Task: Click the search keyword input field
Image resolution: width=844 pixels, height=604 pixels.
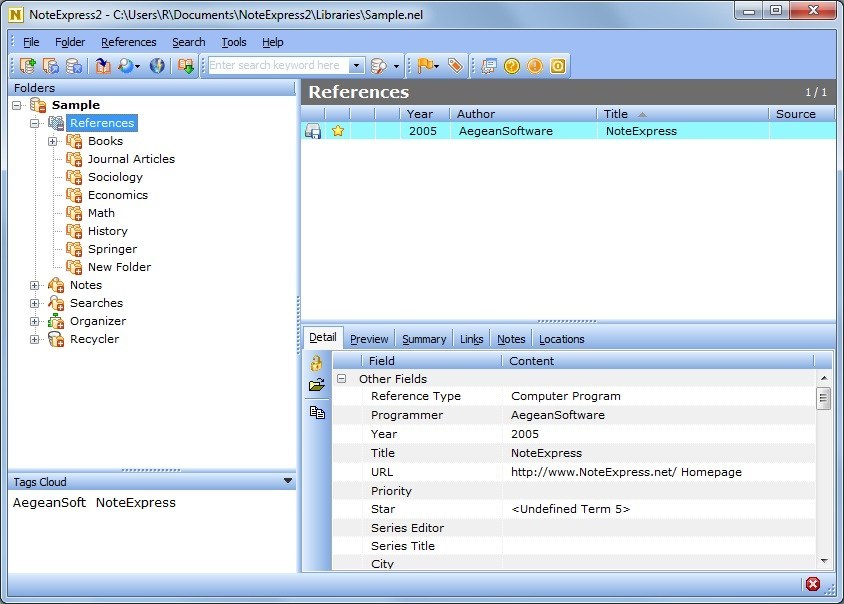Action: click(x=278, y=66)
